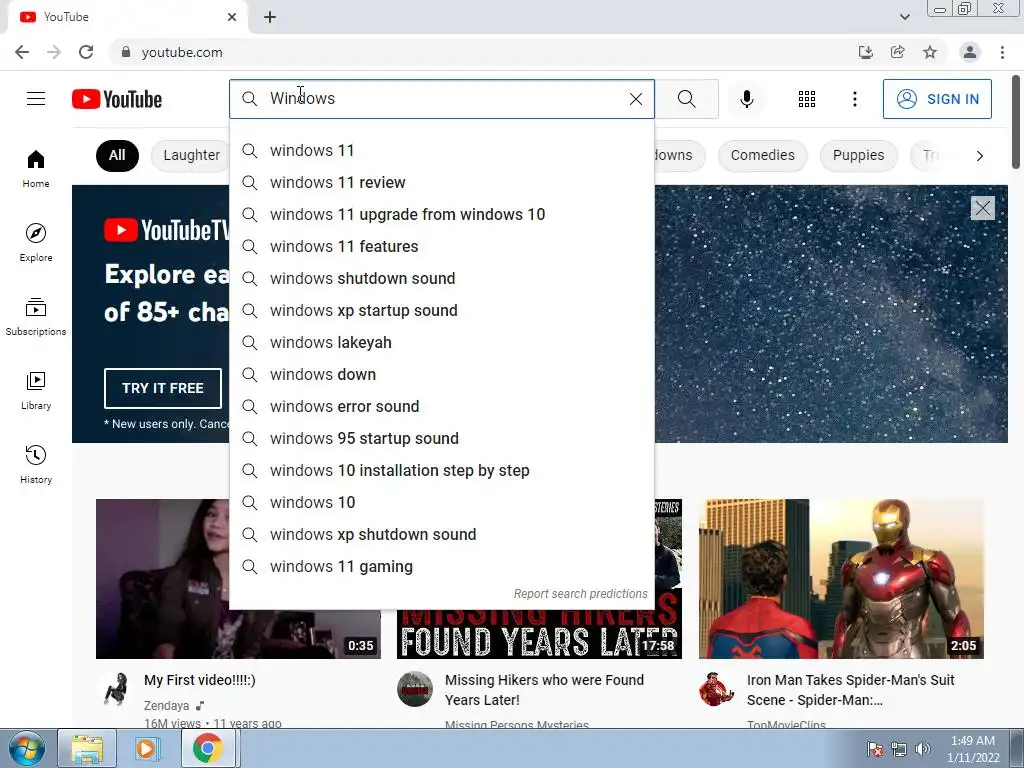Open the network icon in system tray
Screen dimensions: 1024x768
899,749
